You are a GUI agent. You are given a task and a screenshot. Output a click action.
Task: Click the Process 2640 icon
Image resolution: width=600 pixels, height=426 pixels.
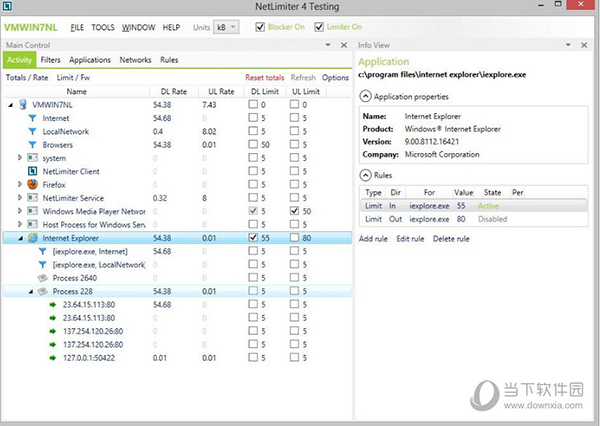(x=42, y=278)
